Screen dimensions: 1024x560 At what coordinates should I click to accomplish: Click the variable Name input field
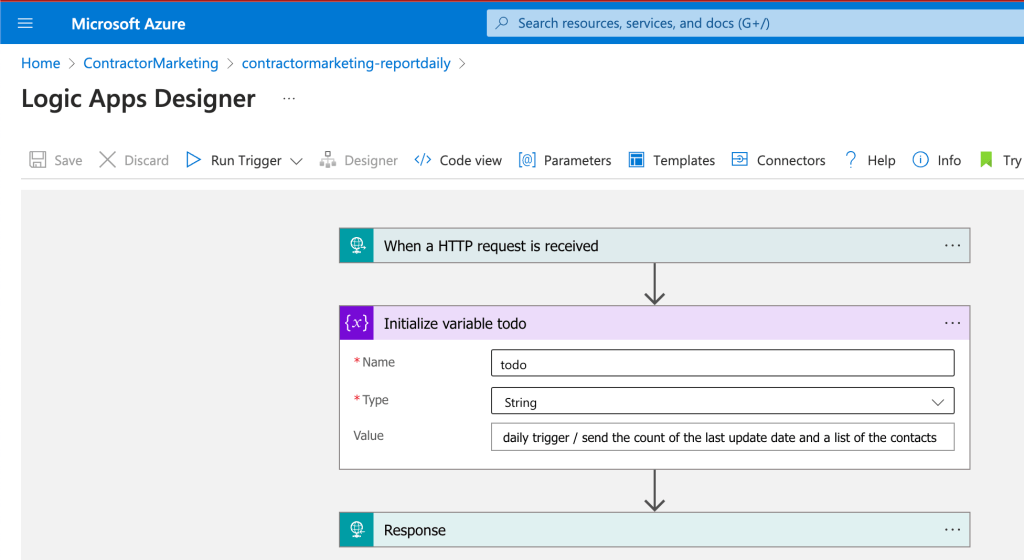pyautogui.click(x=722, y=364)
